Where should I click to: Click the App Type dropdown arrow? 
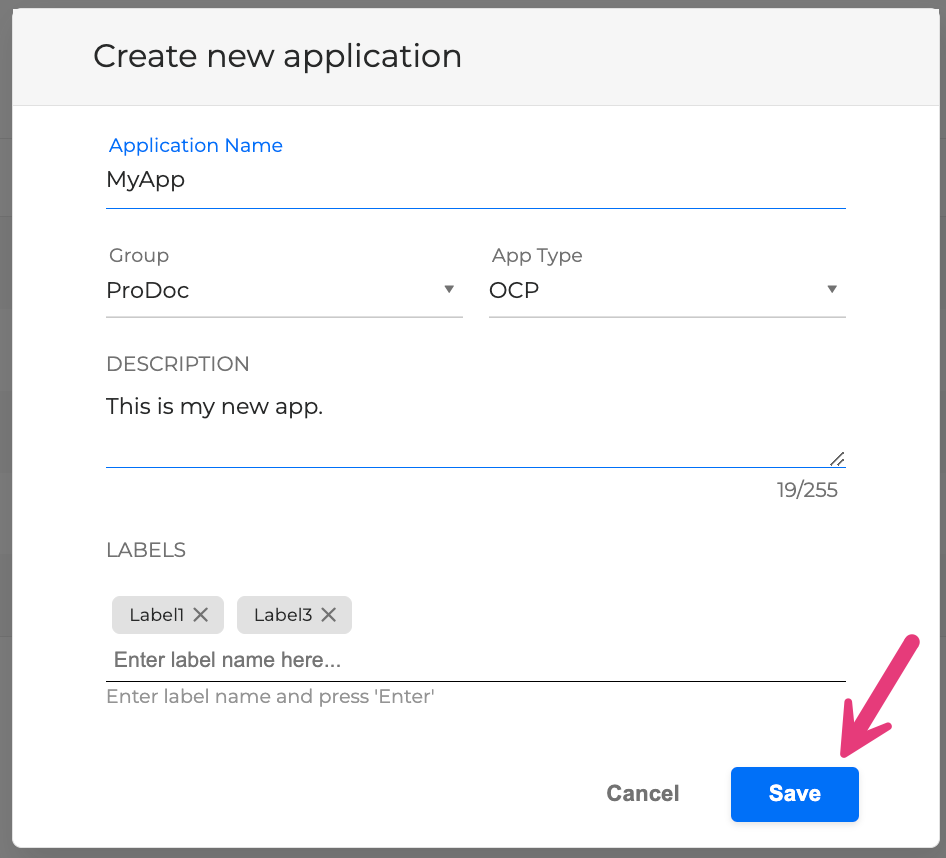831,290
